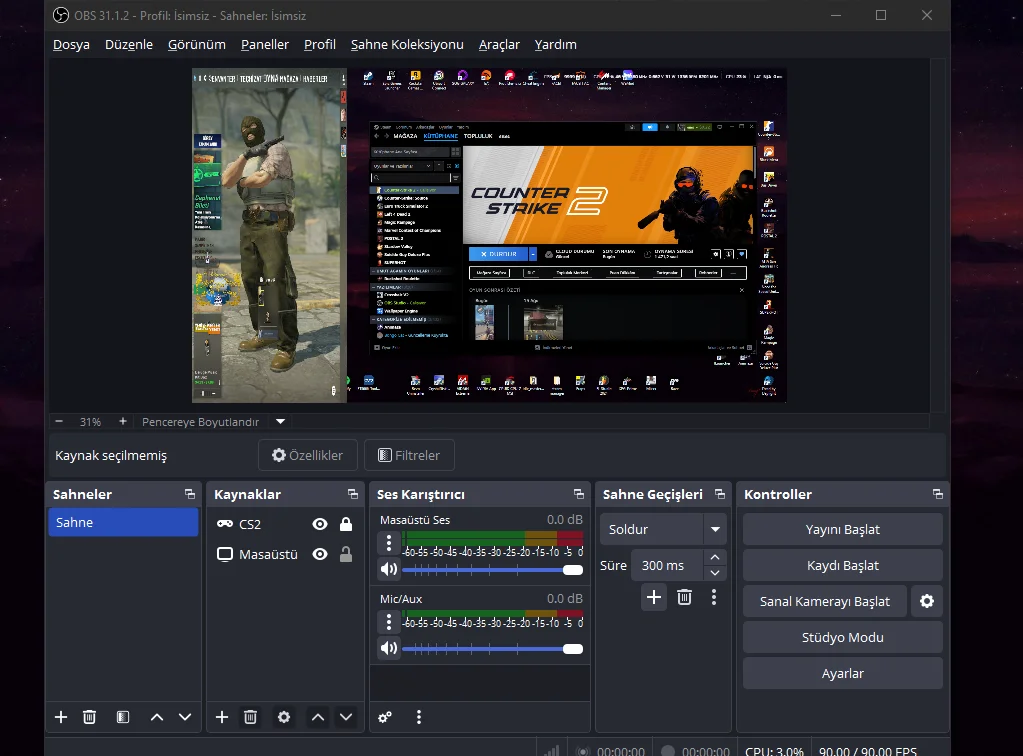
Task: Open advanced audio properties gears icon
Action: [x=385, y=717]
